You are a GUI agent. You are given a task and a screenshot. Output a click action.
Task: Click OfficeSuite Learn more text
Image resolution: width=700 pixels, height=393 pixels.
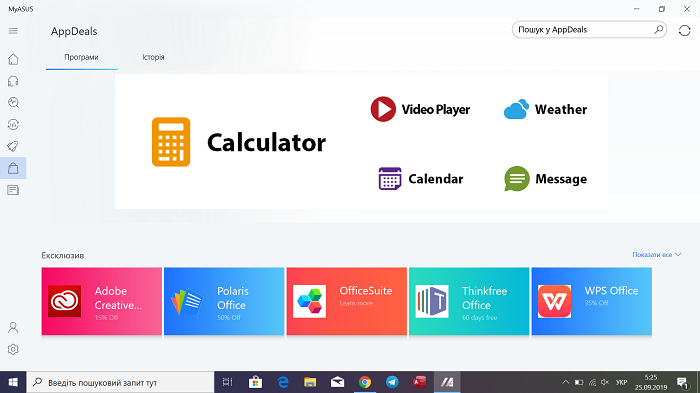pos(356,303)
